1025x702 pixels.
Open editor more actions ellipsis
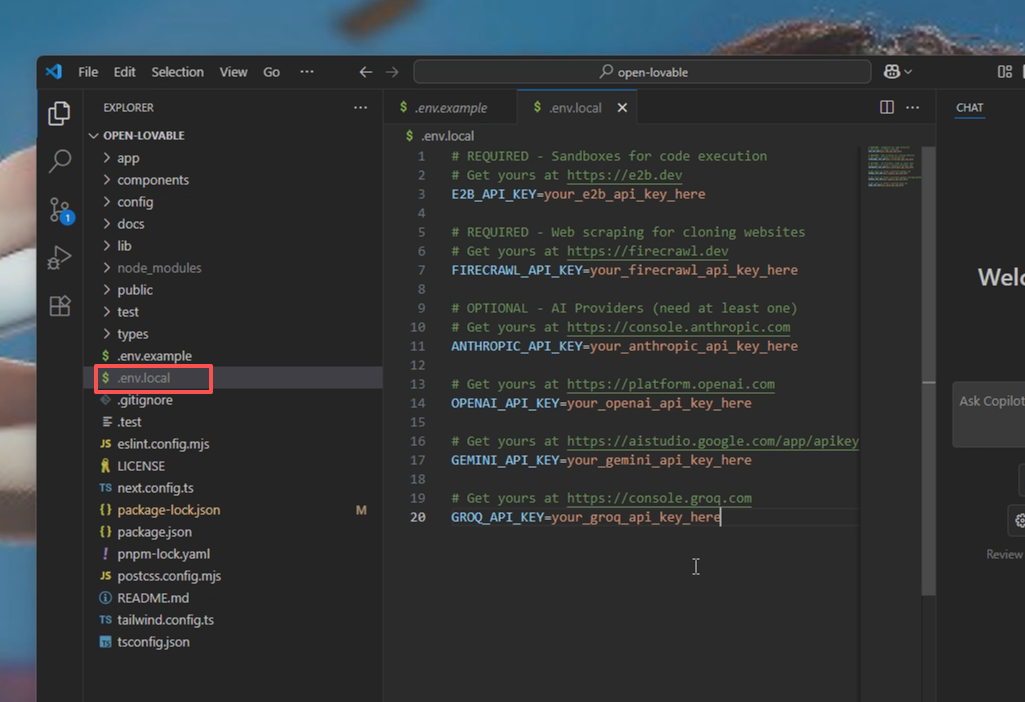913,107
